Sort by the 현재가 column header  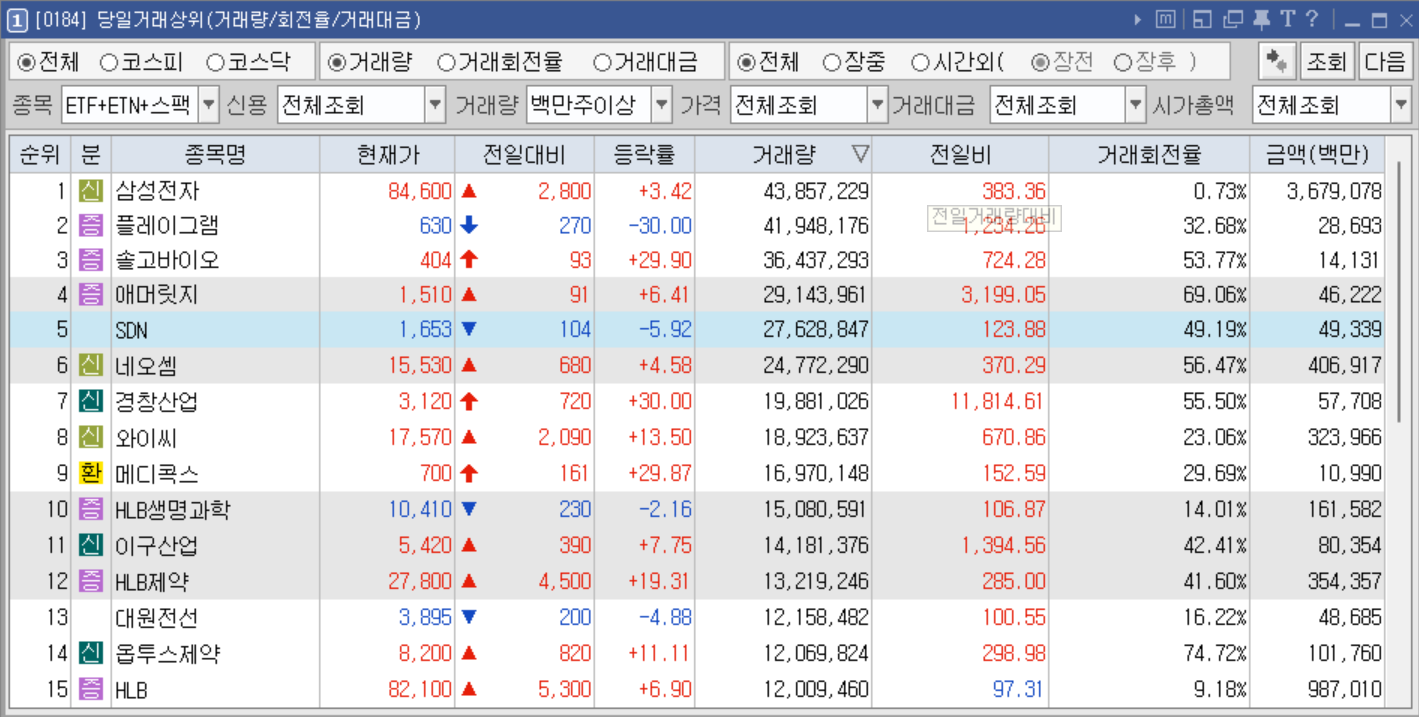coord(387,154)
